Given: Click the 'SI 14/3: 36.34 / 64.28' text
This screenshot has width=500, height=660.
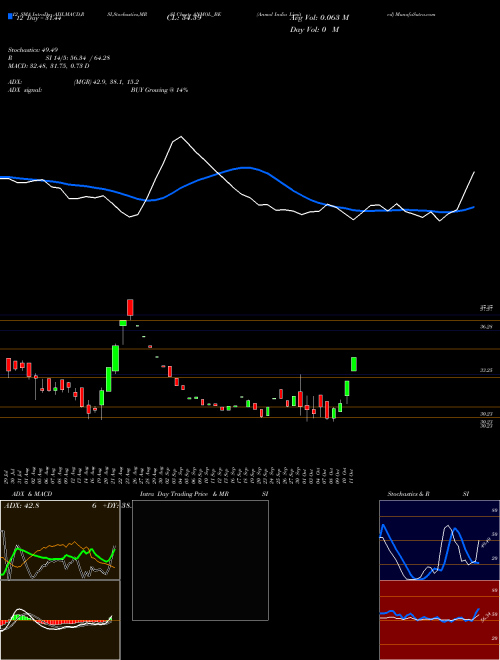Looking at the screenshot, I should point(78,58).
